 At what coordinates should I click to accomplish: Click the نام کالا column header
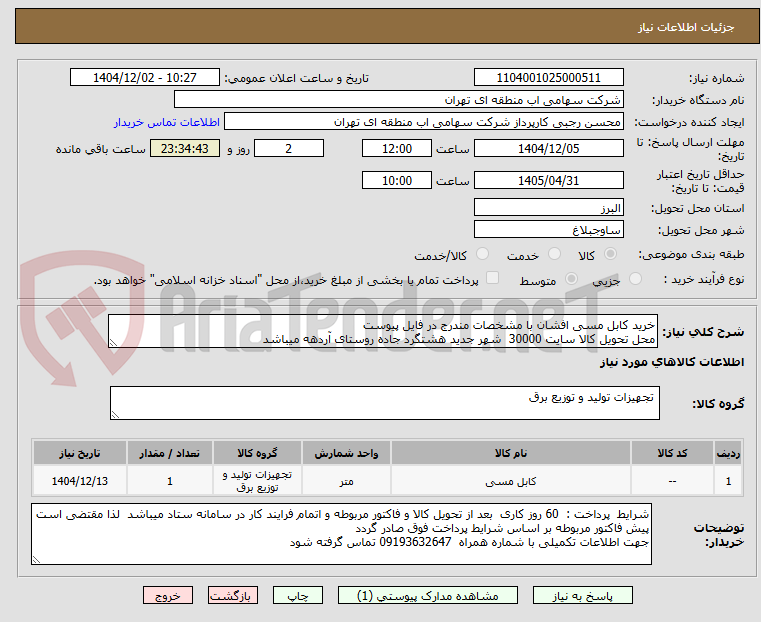tap(511, 453)
